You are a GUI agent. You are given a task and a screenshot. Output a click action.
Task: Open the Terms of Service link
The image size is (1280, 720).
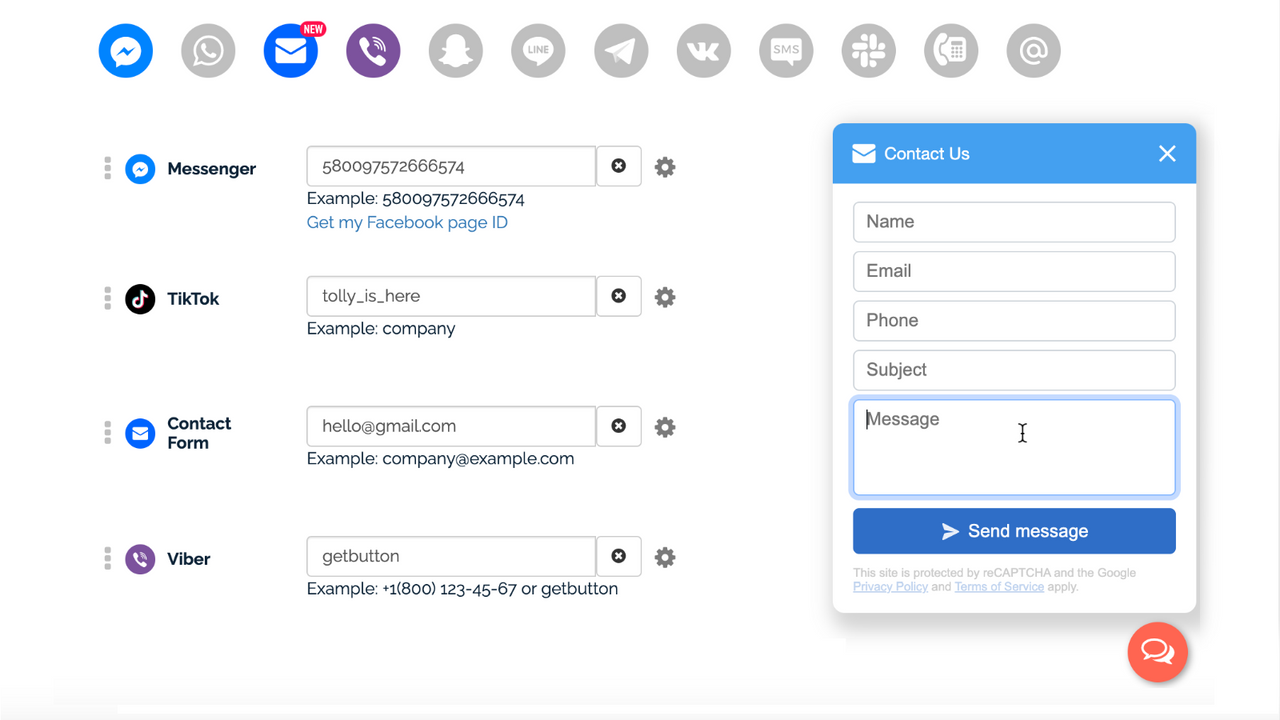pos(998,586)
